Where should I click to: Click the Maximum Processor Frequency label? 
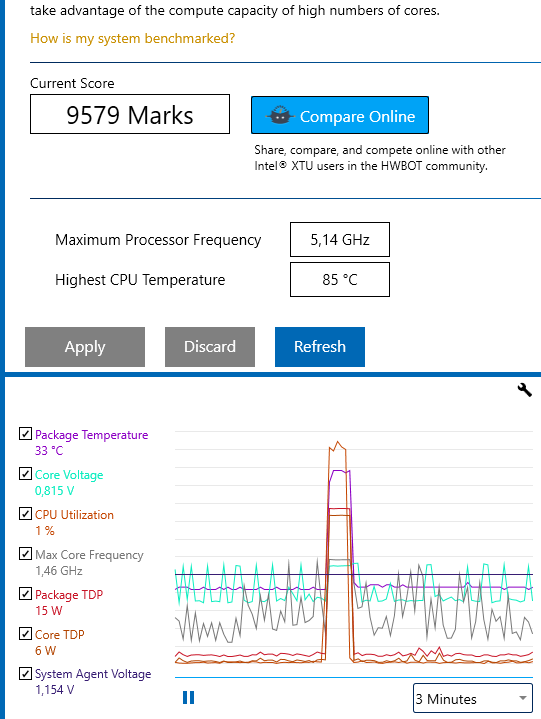tap(158, 240)
